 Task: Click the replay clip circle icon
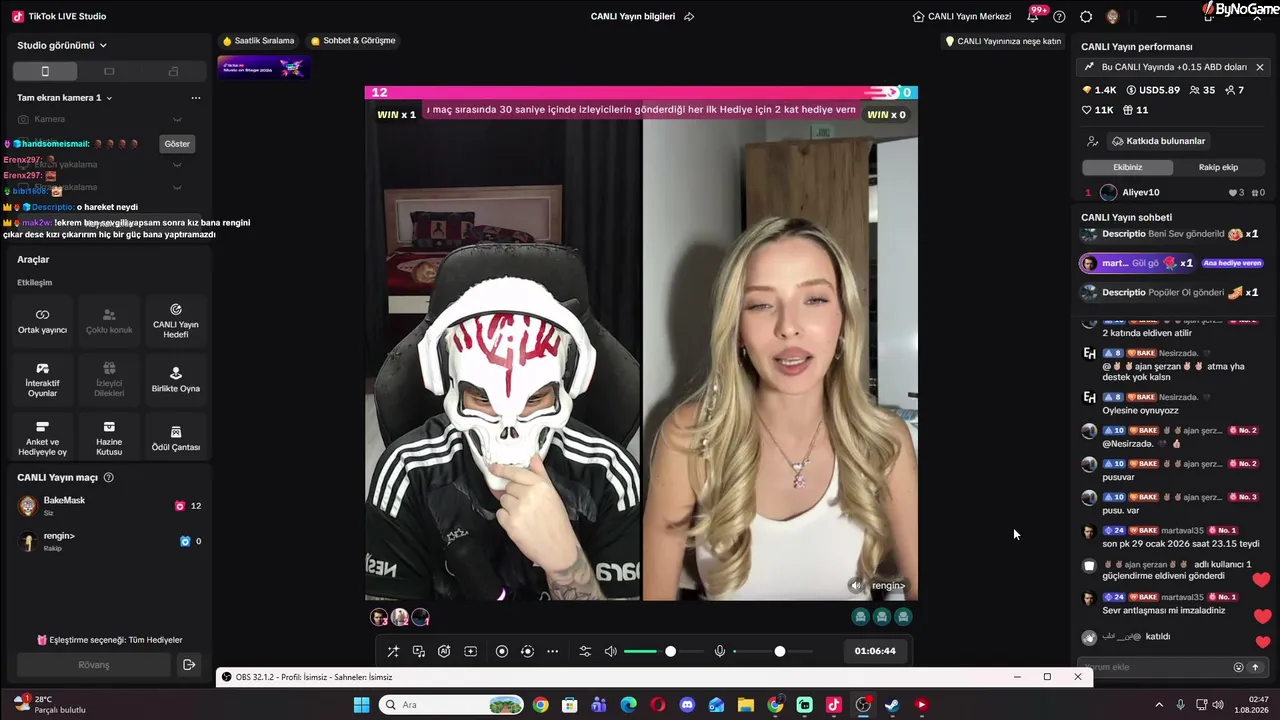point(527,651)
